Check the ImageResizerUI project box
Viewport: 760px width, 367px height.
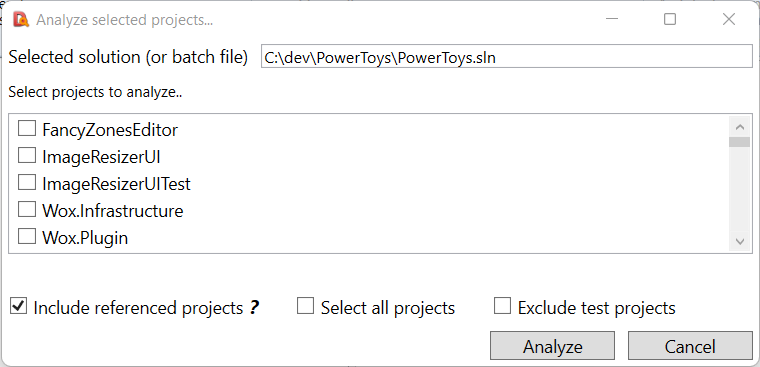[27, 156]
